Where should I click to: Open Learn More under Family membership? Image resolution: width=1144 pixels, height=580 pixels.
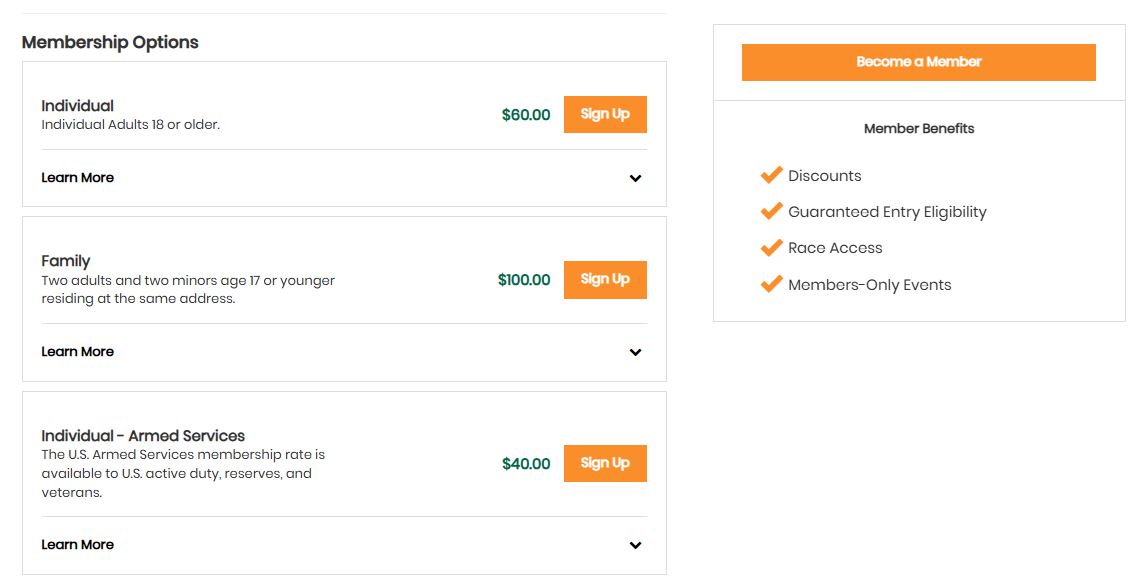[x=78, y=352]
